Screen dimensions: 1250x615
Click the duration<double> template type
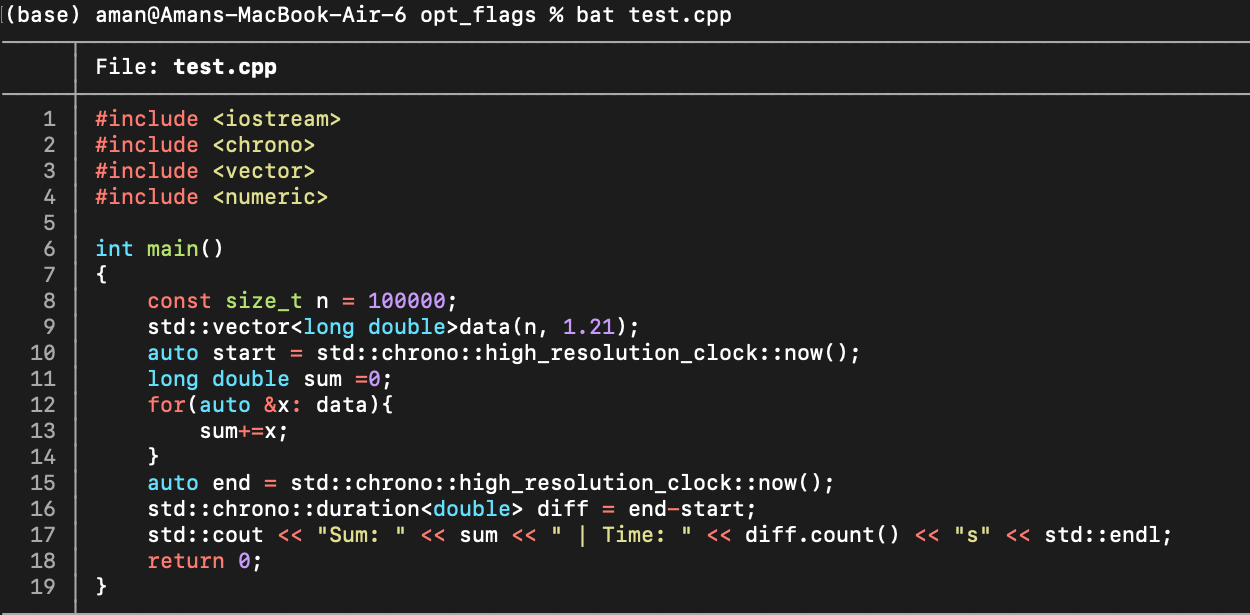420,509
